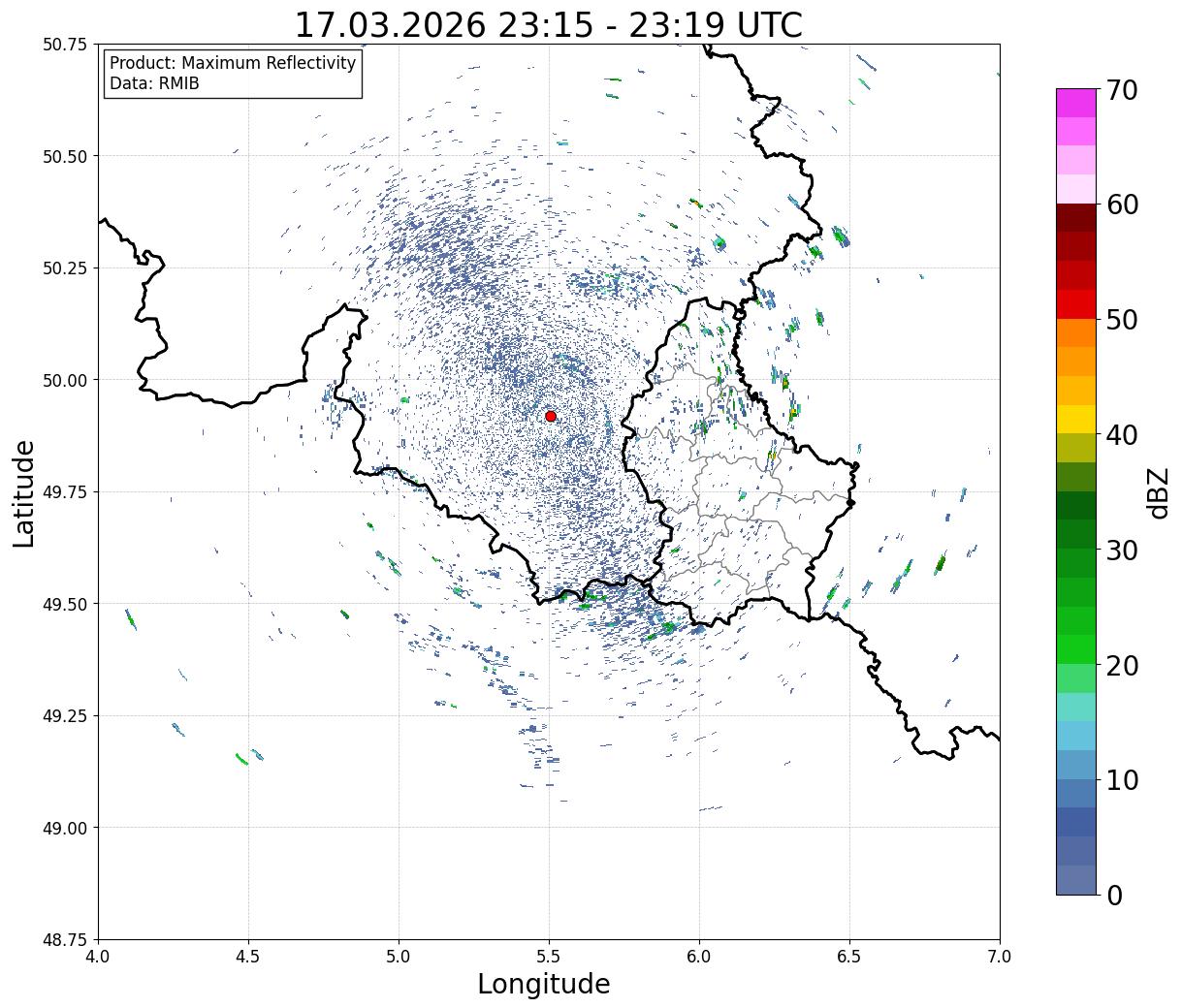
Task: Click the colorbar tick label 20
Action: pyautogui.click(x=1122, y=666)
